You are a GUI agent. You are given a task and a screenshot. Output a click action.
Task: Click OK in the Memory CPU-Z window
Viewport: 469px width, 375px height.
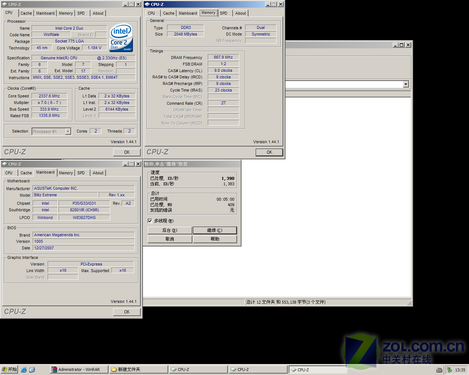tap(269, 152)
